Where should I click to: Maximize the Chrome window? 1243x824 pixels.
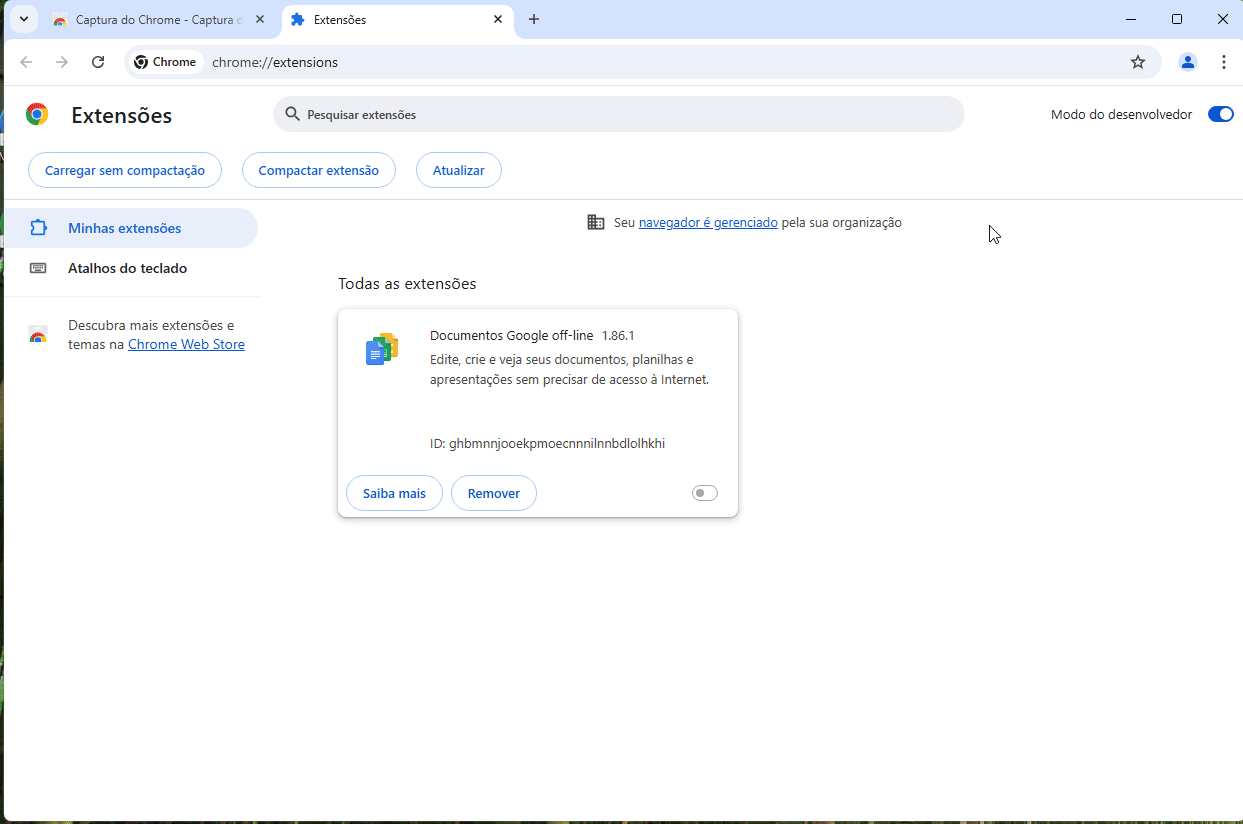[1177, 19]
